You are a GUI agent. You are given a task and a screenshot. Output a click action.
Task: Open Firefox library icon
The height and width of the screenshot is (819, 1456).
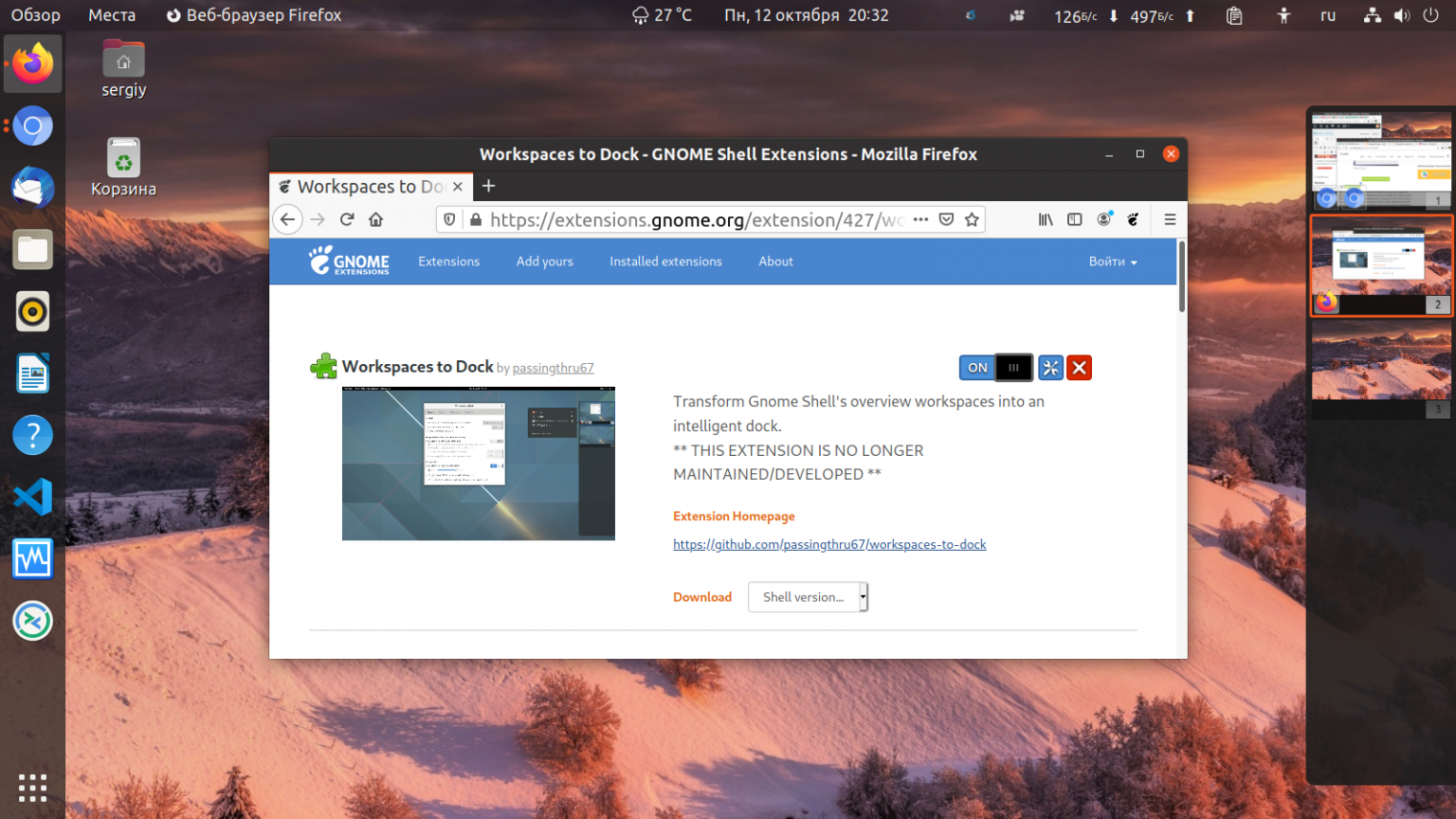point(1046,219)
